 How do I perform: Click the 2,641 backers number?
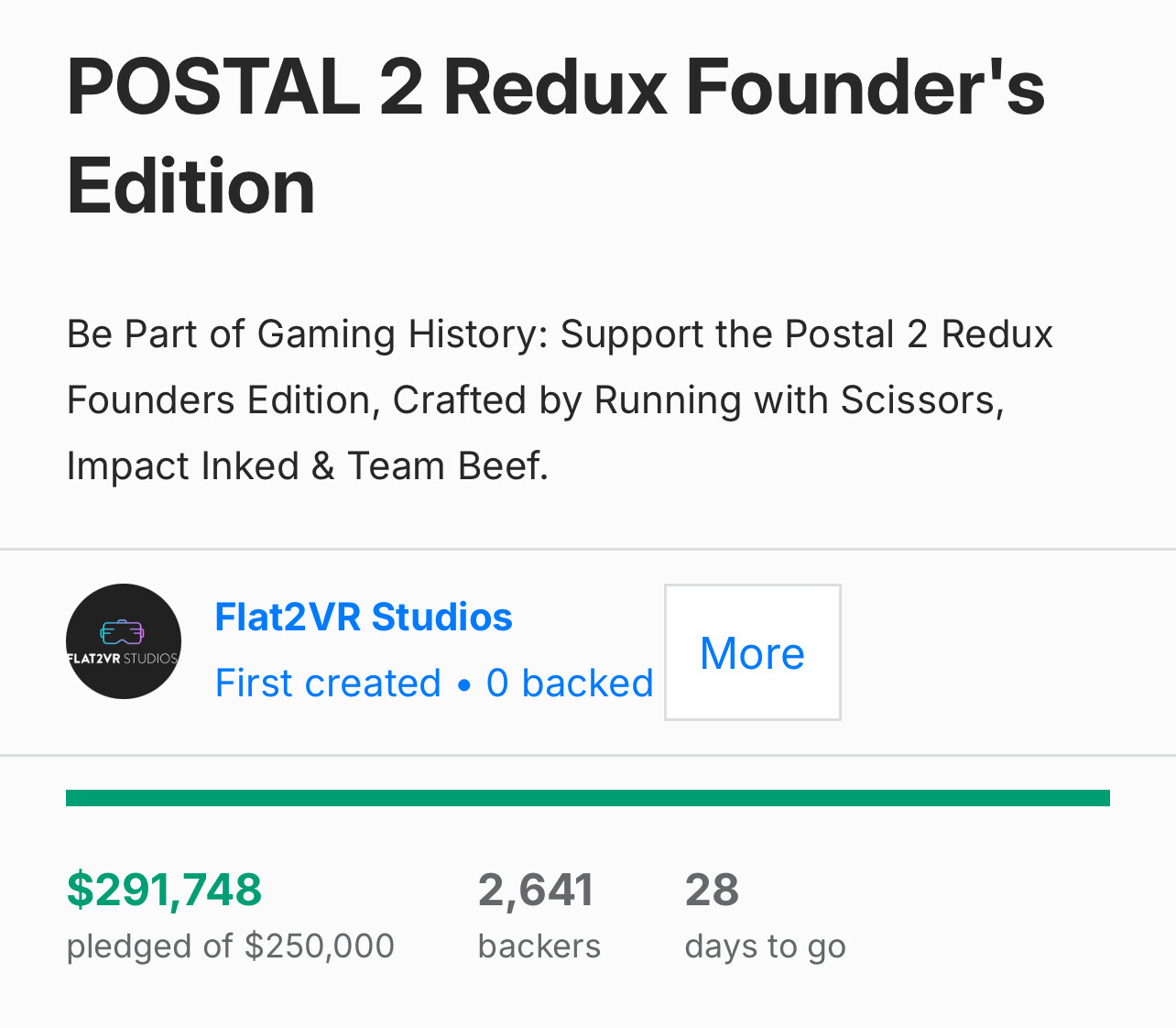[536, 890]
